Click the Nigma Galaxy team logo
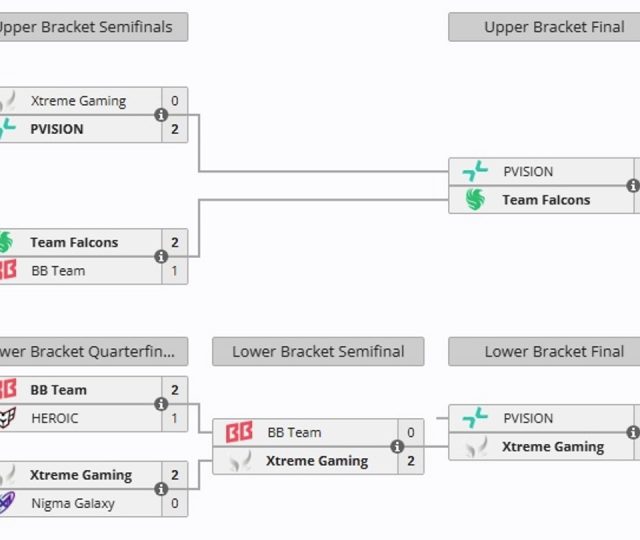The width and height of the screenshot is (640, 540). pos(6,503)
